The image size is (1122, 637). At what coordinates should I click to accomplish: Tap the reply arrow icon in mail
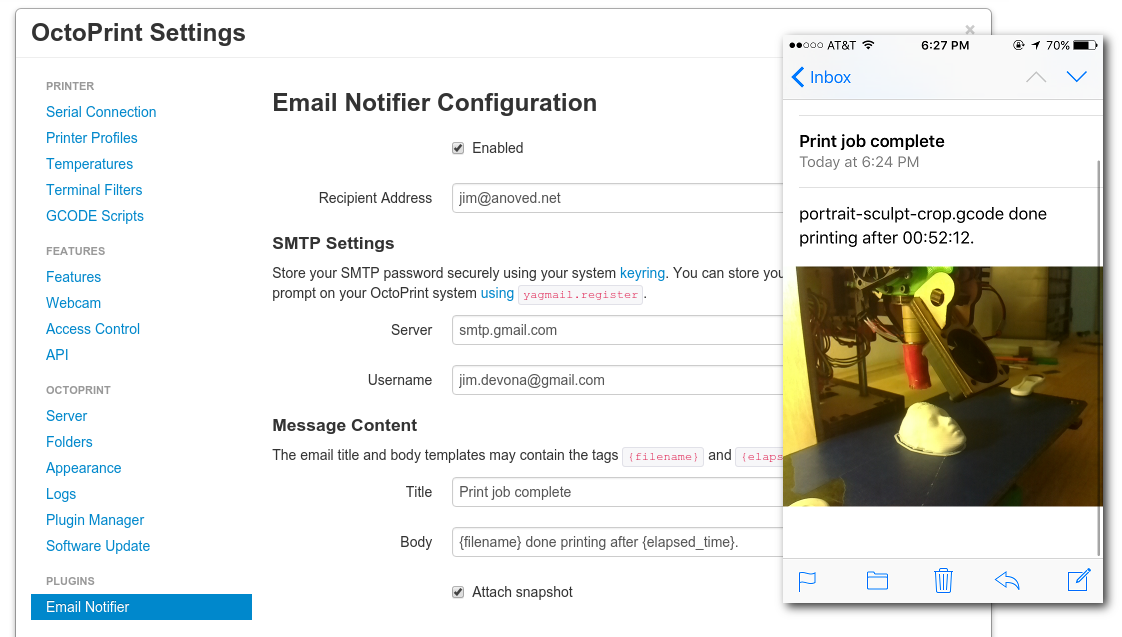point(1007,580)
